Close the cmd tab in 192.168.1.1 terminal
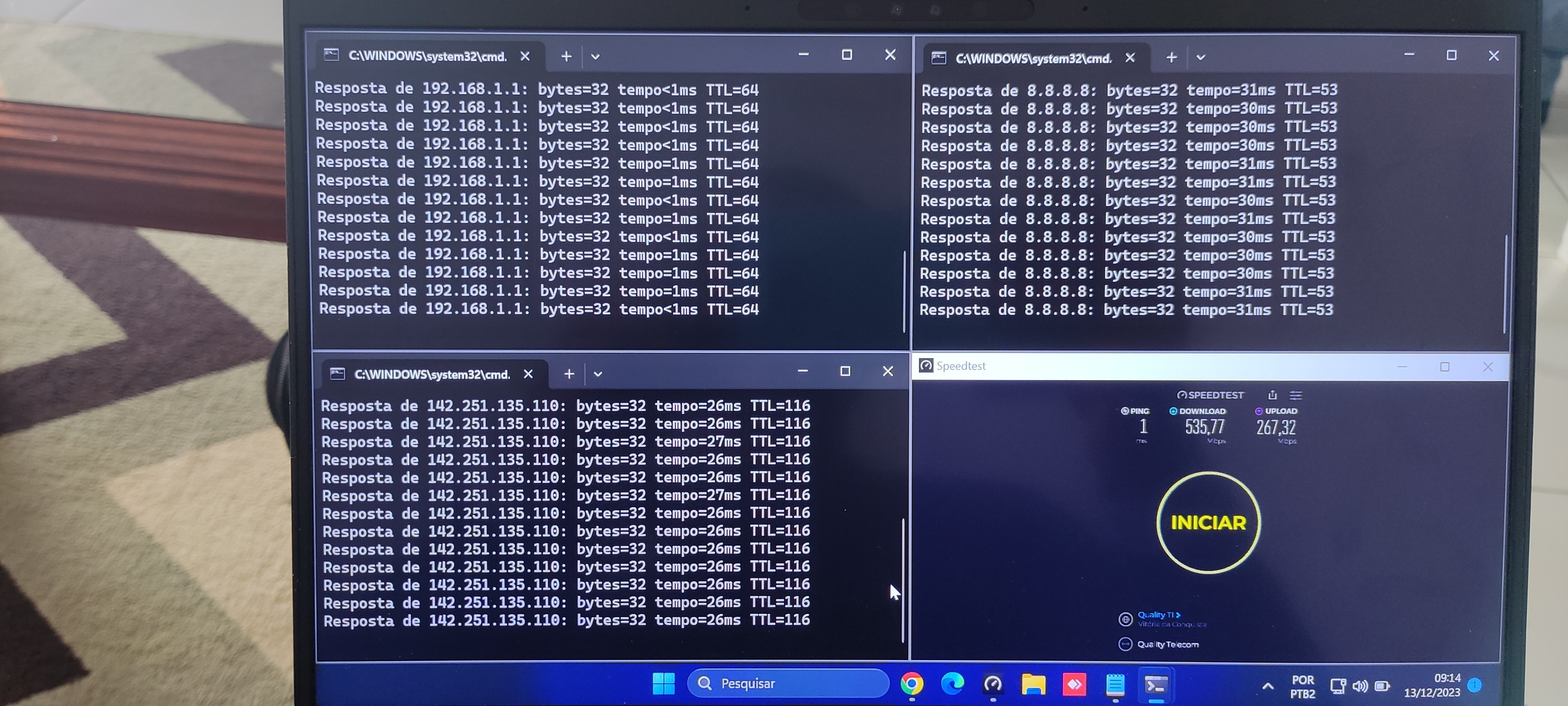The height and width of the screenshot is (706, 1568). [x=525, y=56]
